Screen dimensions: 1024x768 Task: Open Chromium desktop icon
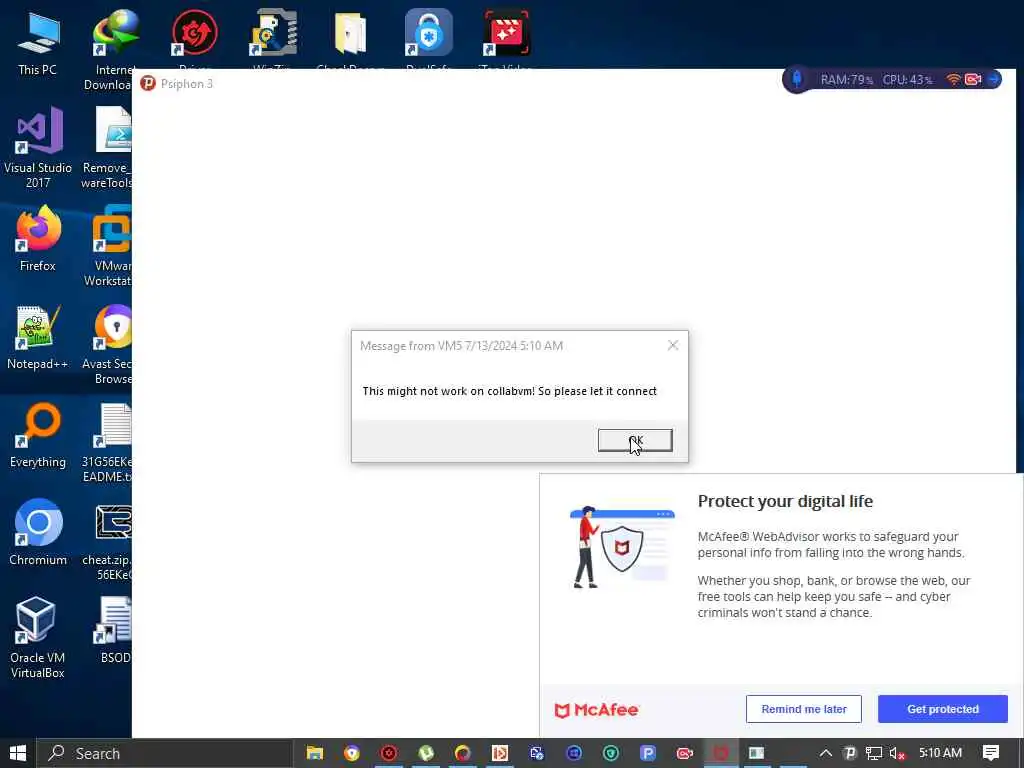[37, 533]
